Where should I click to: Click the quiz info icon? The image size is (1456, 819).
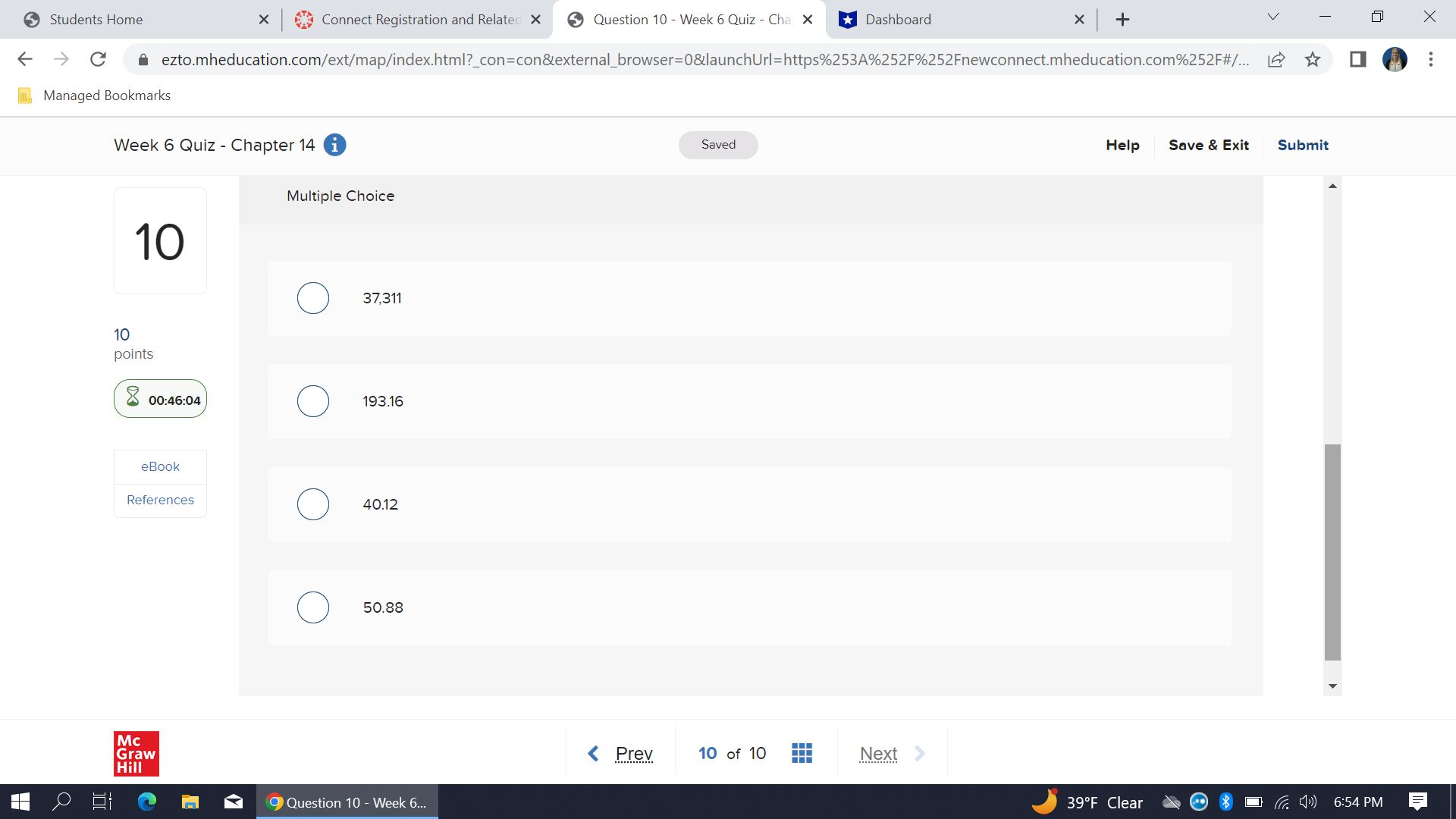point(334,145)
